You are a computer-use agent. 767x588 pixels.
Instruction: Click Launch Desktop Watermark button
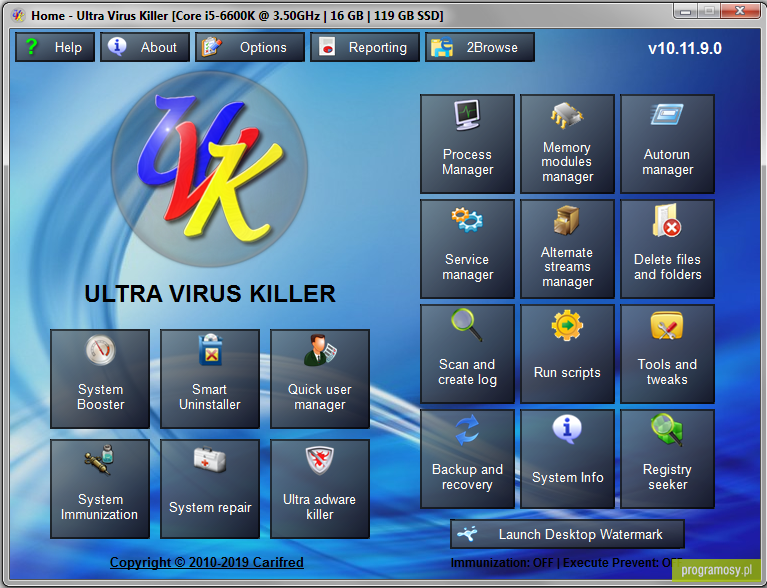567,534
